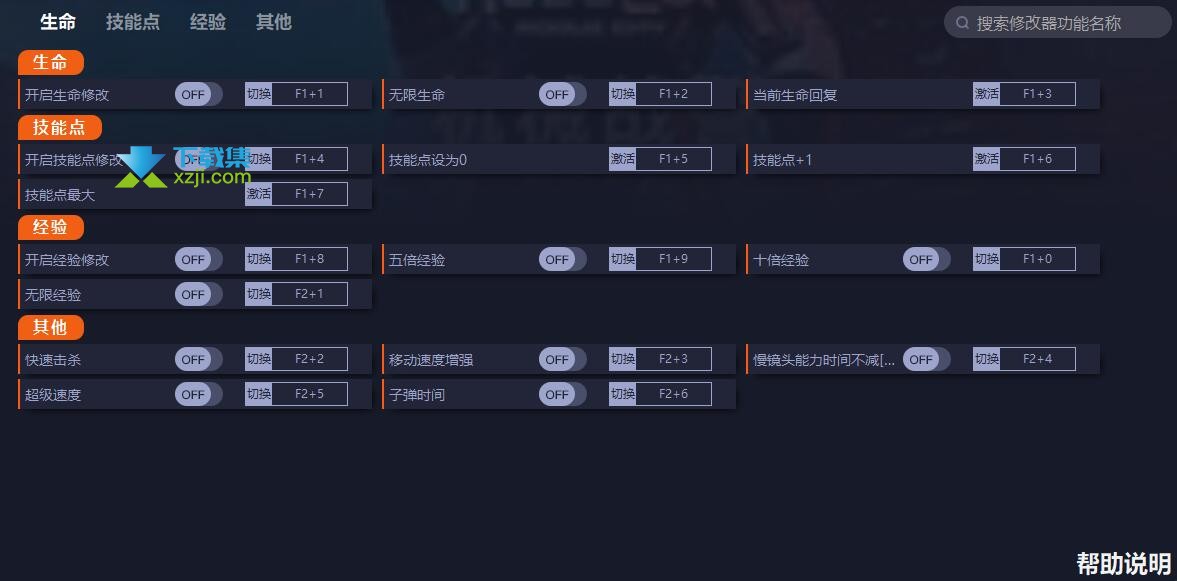Click the search magnifier icon

click(962, 23)
